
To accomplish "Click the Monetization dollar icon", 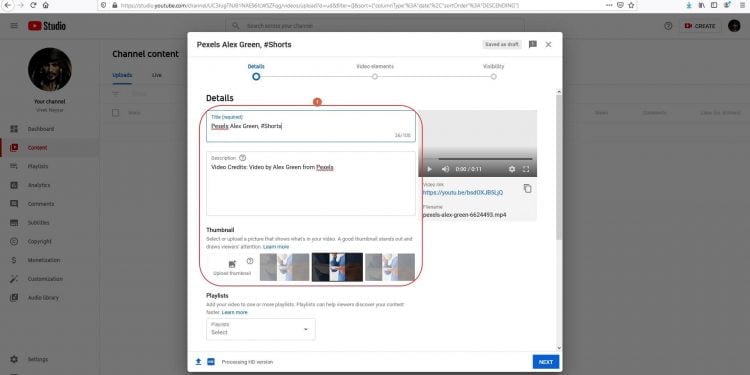I will point(14,260).
